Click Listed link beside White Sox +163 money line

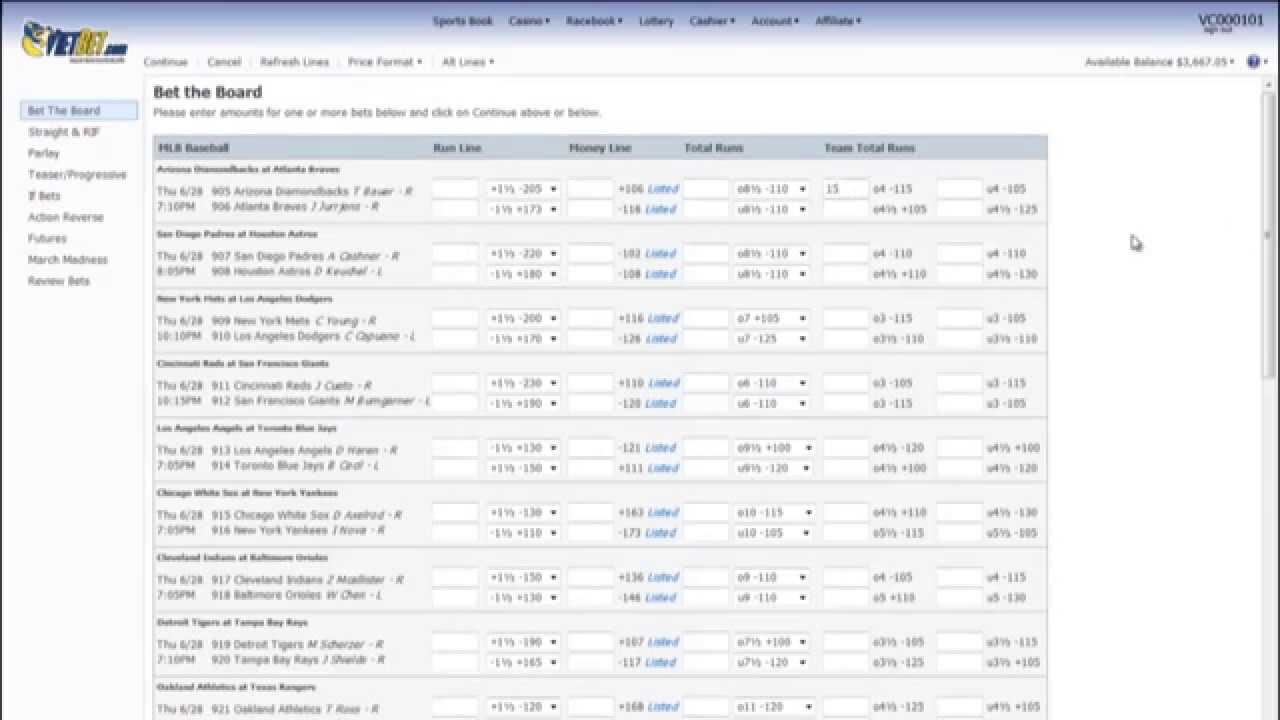(x=663, y=513)
